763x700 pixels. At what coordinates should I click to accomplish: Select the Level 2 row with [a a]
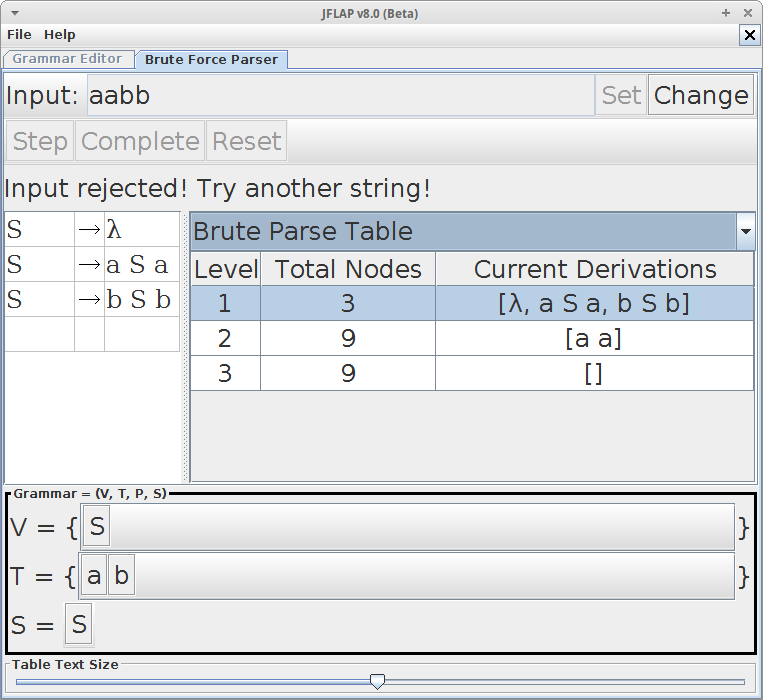point(472,338)
